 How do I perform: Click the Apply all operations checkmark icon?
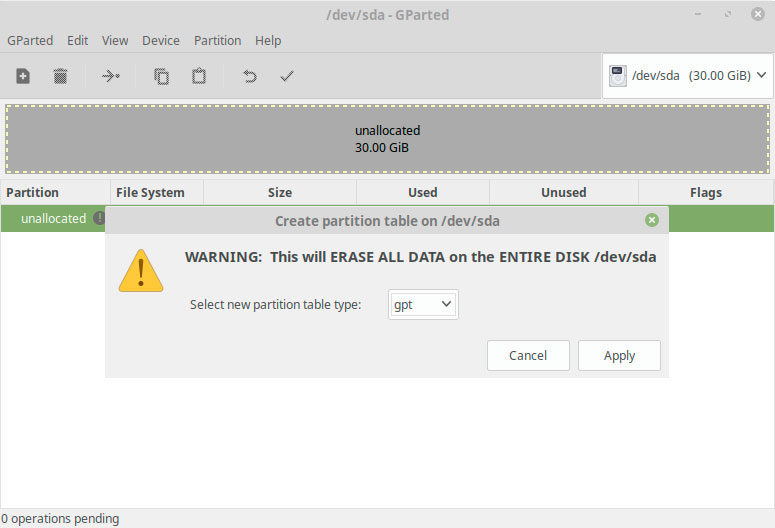[x=287, y=76]
